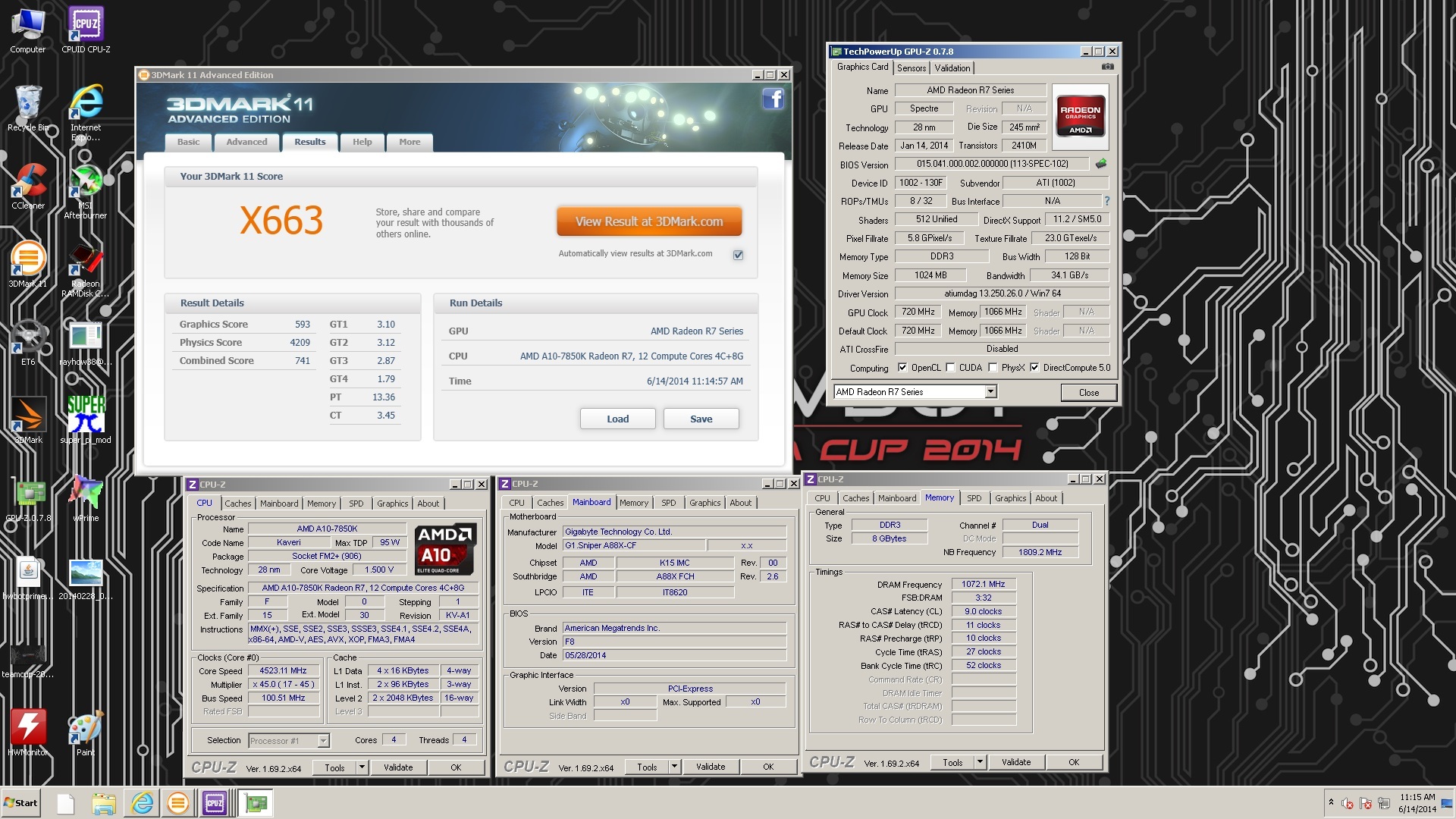Launch super_pi_mod desktop icon
The width and height of the screenshot is (1456, 819).
[86, 421]
